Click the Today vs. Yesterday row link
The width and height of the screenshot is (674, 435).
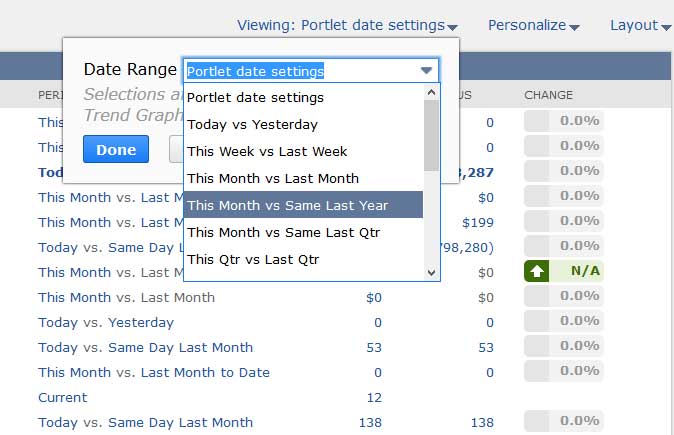(106, 322)
